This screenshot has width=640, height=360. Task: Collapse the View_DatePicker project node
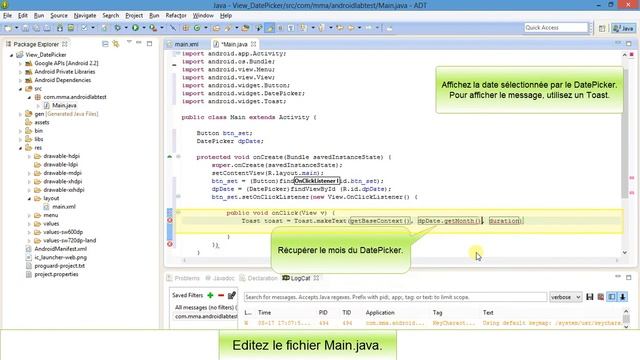pos(11,55)
